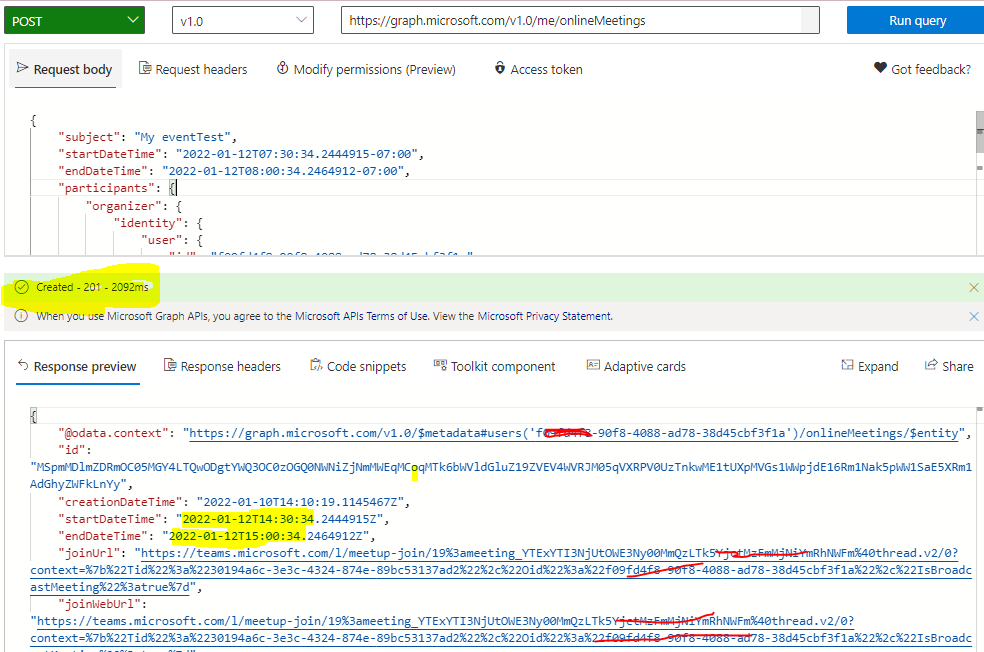Click the "user" line in request body
Image resolution: width=984 pixels, height=652 pixels.
[x=172, y=240]
